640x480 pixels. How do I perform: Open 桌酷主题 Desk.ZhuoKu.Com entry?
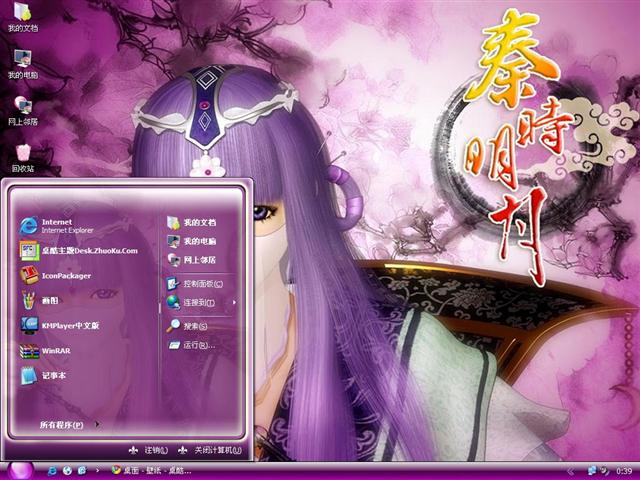pyautogui.click(x=79, y=251)
